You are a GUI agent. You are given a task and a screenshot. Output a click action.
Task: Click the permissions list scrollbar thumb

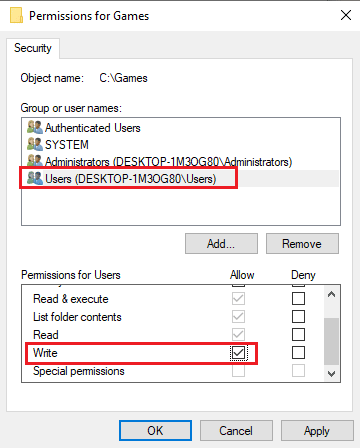pos(331,341)
